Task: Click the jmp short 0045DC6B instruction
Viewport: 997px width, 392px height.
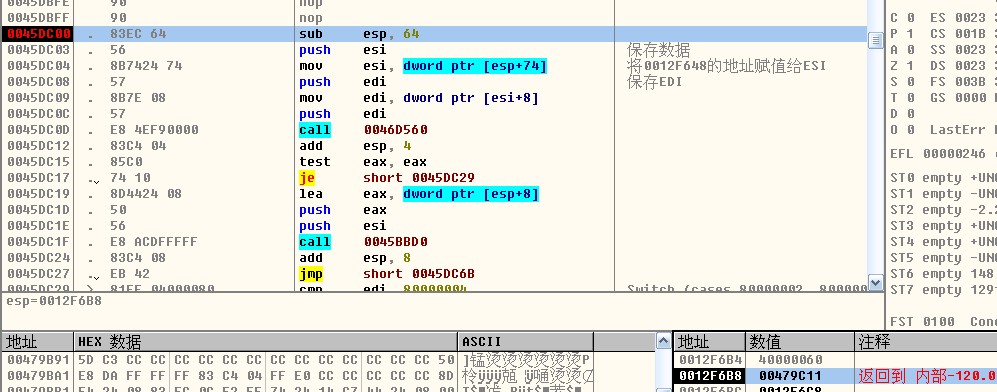Action: [x=387, y=274]
